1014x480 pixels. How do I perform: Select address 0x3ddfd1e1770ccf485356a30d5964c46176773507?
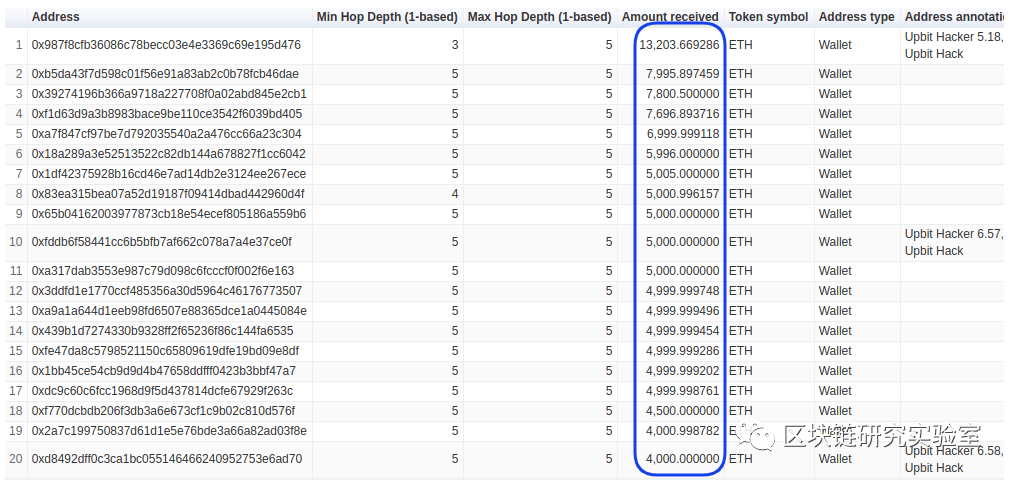point(167,290)
